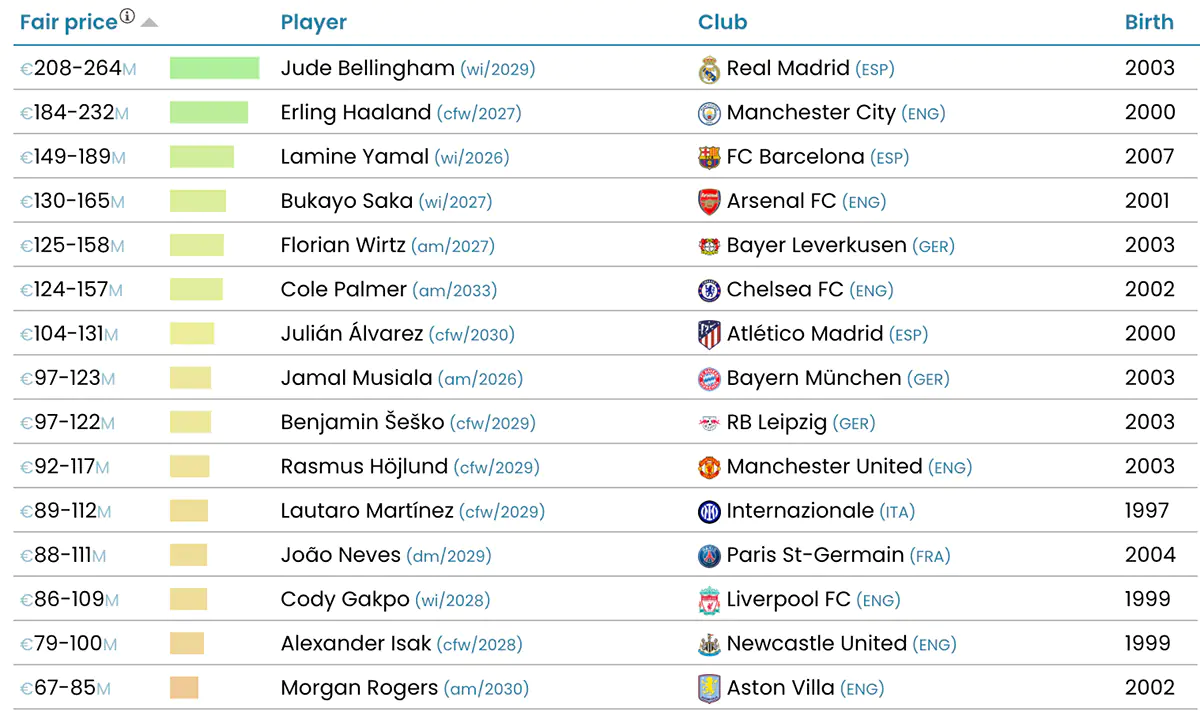Screen dimensions: 1200x716
Task: Sort table by Player column header
Action: click(x=314, y=22)
